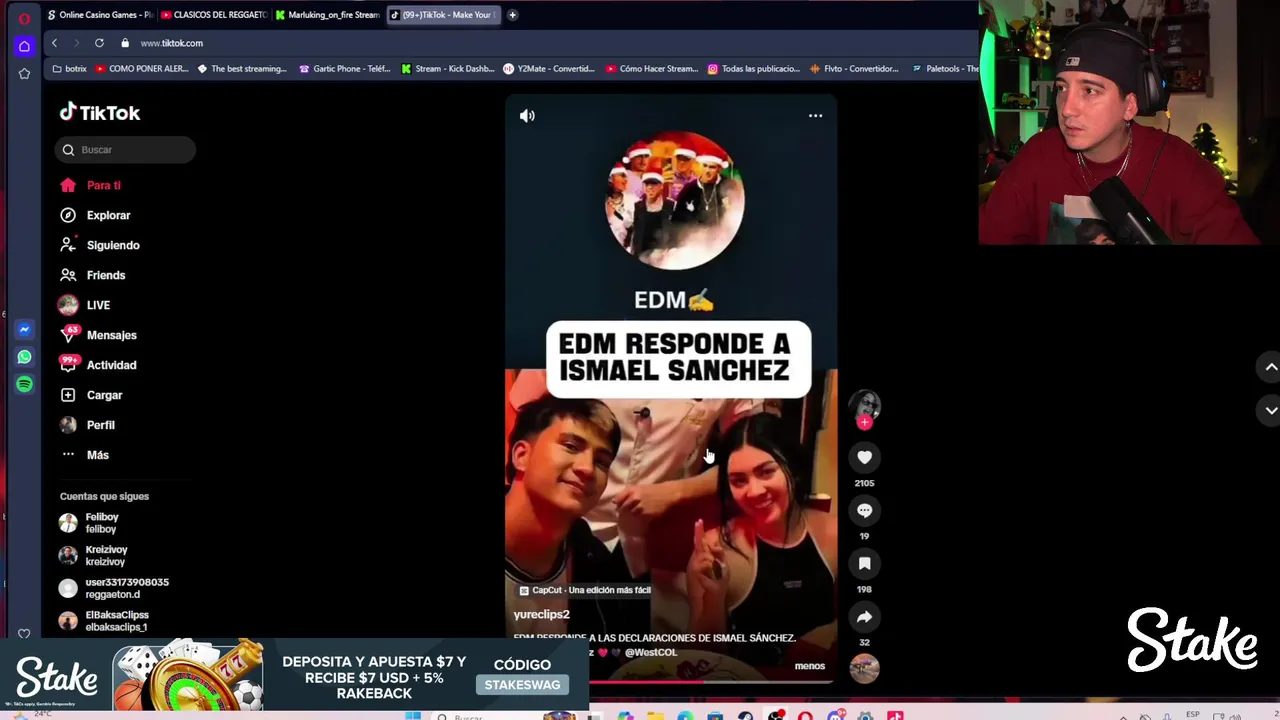This screenshot has width=1280, height=720.
Task: Open the Siguiendo feed
Action: click(x=99, y=245)
